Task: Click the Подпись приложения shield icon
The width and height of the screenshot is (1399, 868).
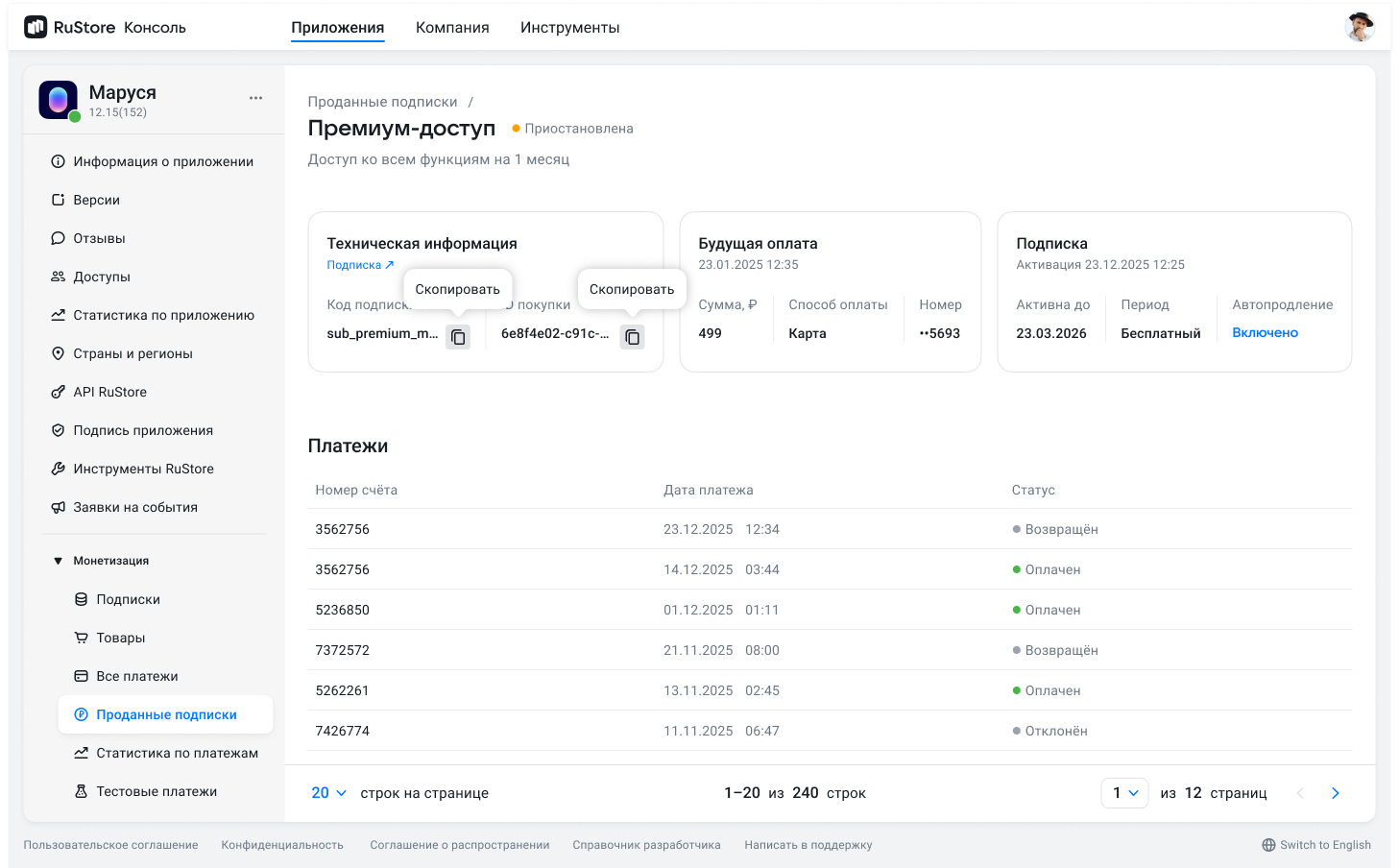Action: [x=58, y=430]
